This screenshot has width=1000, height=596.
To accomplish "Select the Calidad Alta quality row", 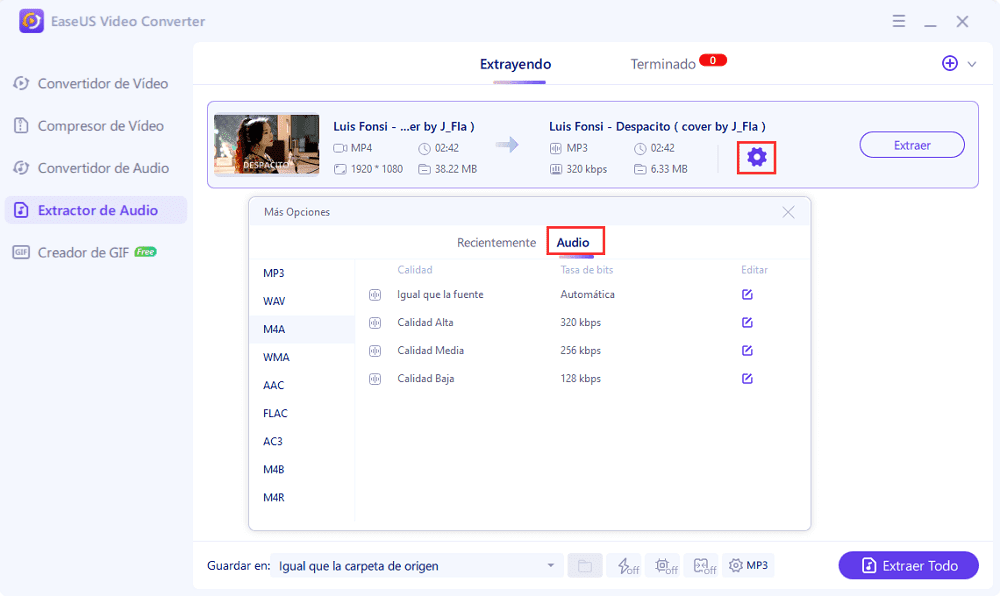I will (582, 323).
